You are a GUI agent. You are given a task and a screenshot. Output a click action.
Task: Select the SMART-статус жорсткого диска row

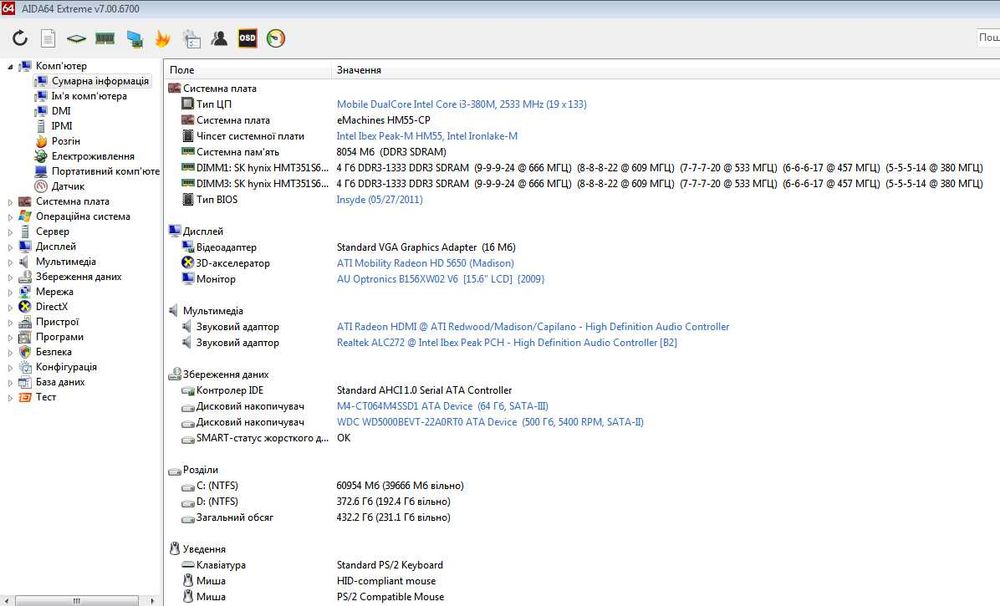(260, 438)
